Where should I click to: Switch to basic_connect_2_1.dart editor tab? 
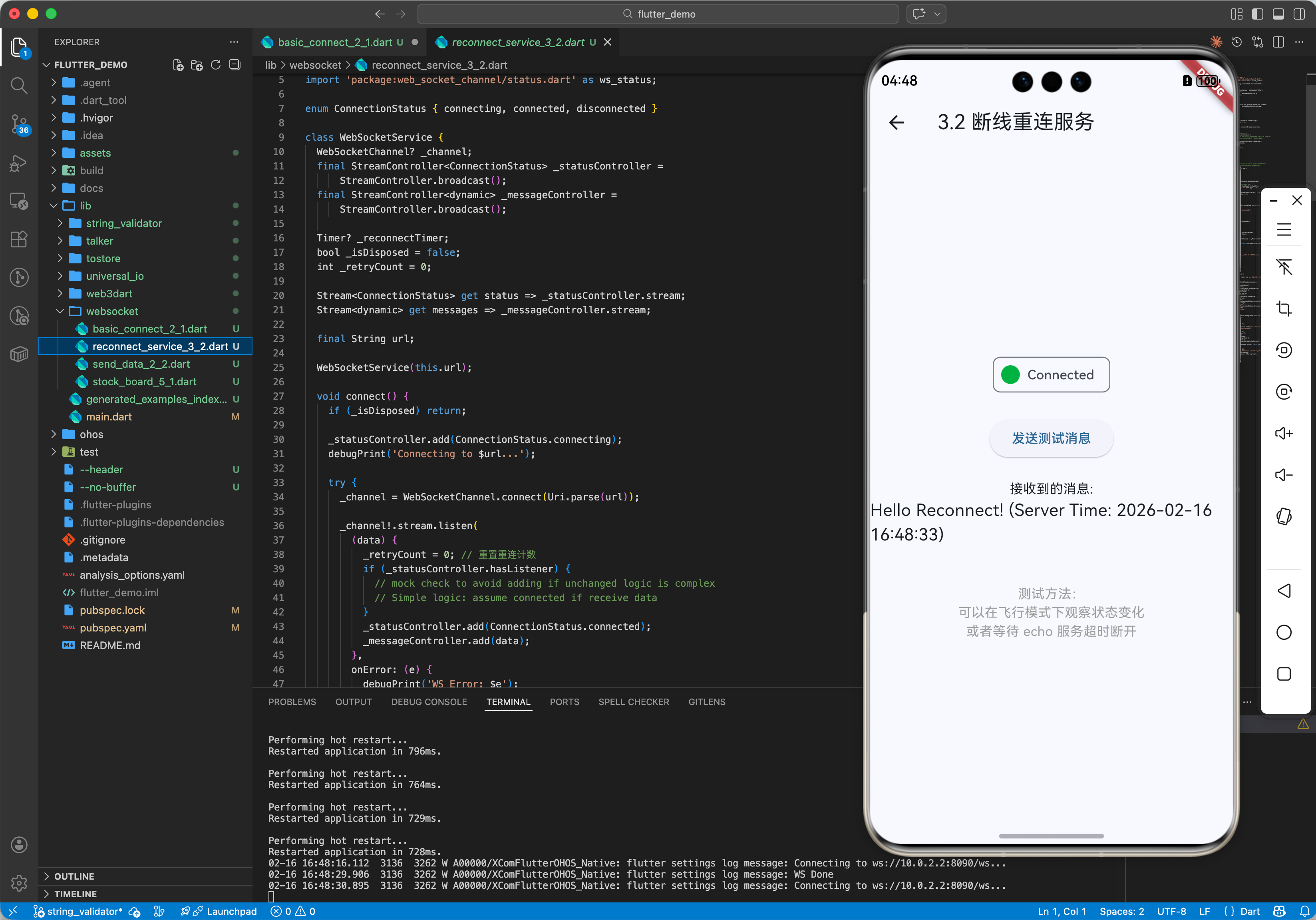point(334,42)
